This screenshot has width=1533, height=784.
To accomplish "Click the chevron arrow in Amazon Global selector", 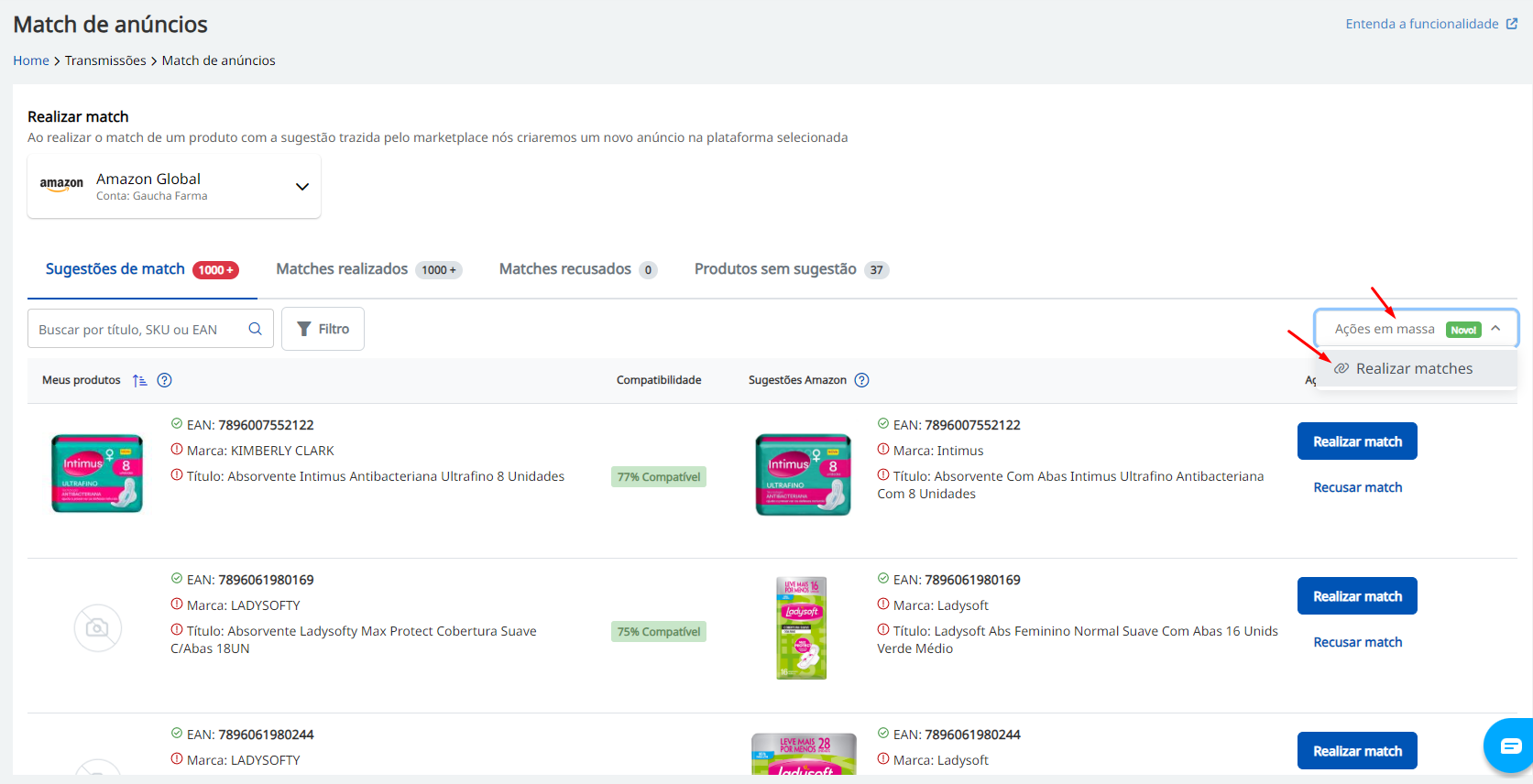I will 302,187.
